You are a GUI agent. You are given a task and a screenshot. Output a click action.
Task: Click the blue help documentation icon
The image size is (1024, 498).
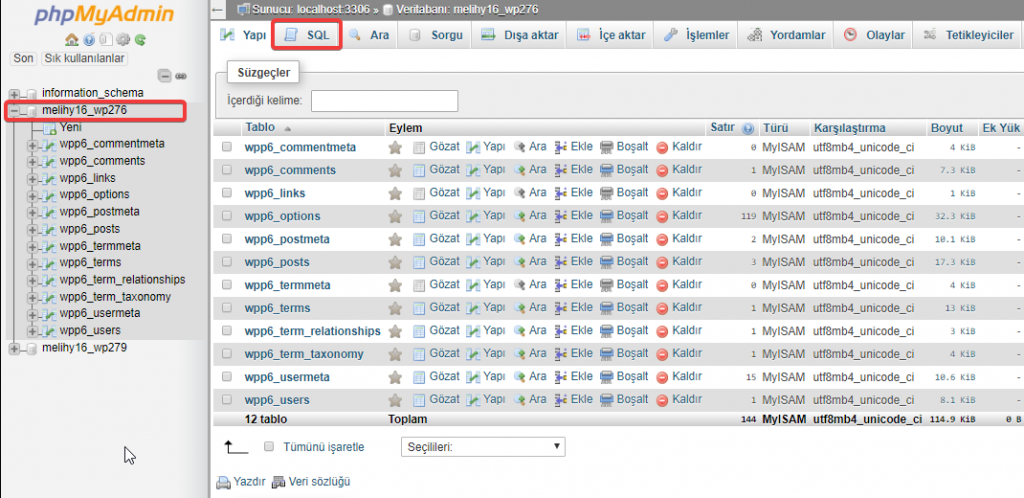tap(89, 40)
